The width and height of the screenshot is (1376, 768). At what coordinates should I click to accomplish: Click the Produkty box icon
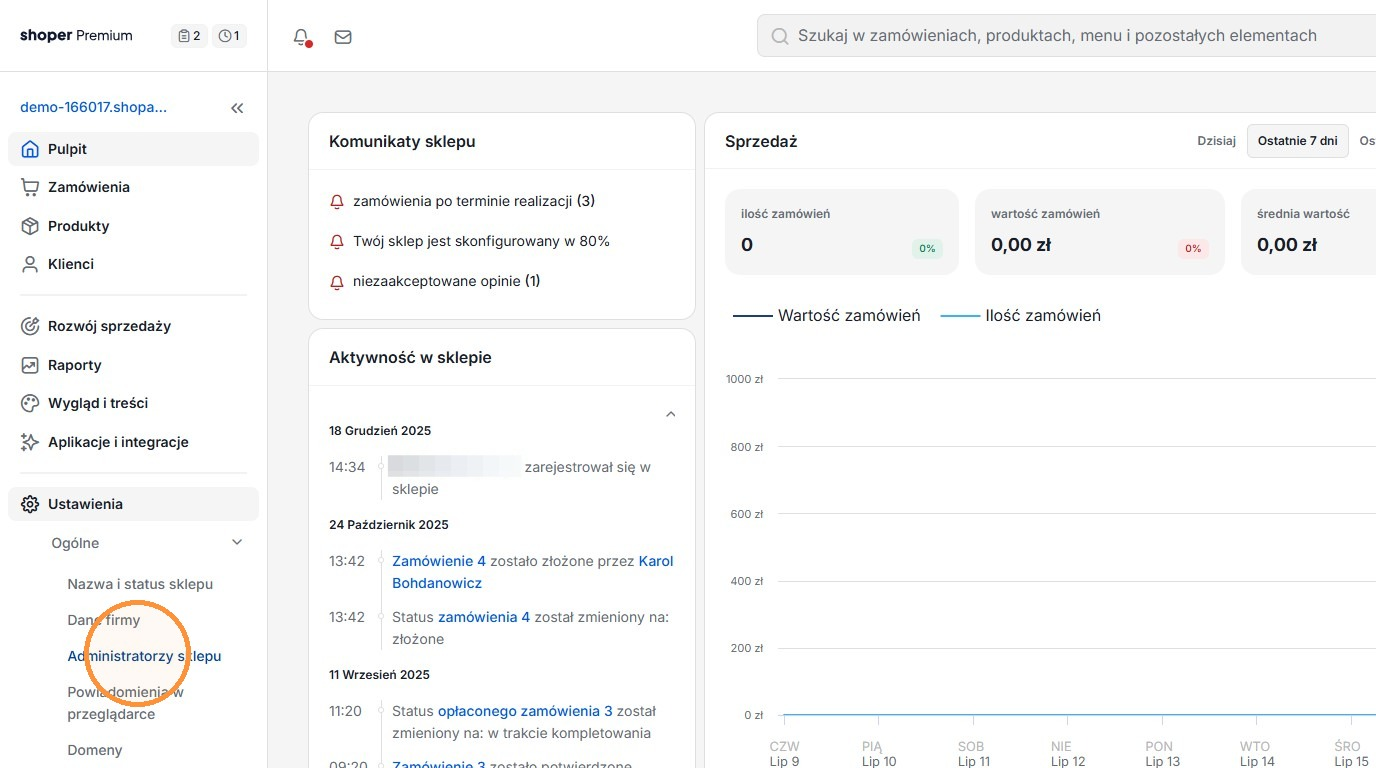coord(30,226)
